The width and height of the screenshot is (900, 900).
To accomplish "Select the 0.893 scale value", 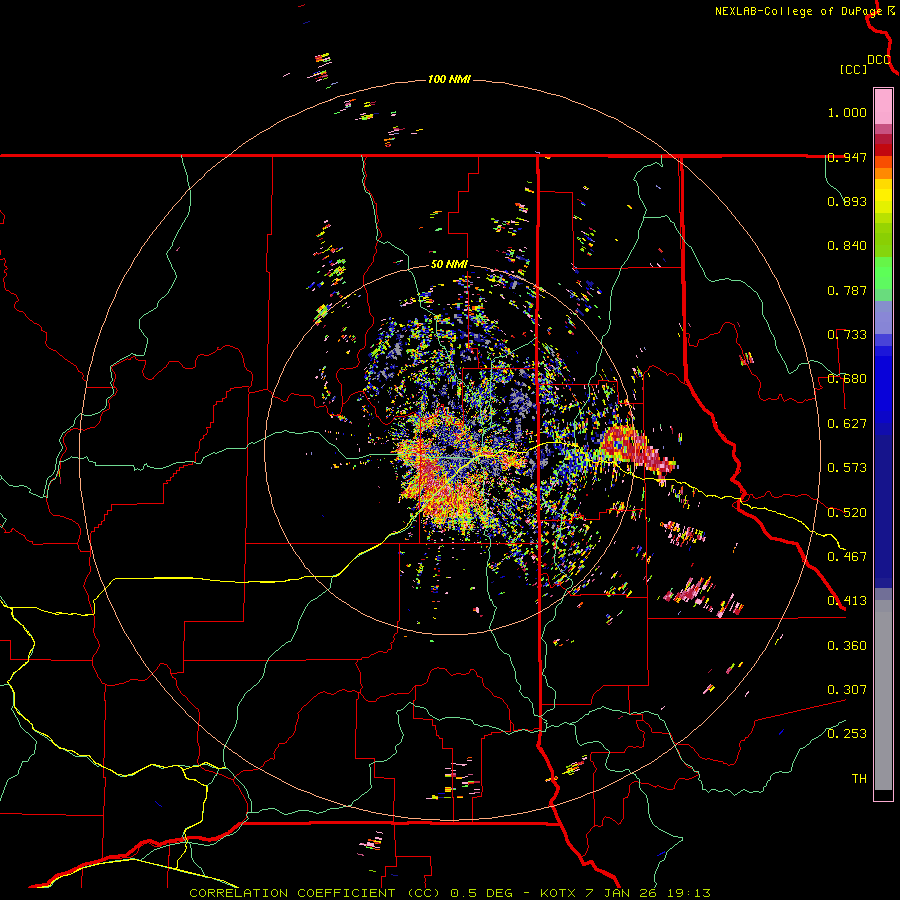I will pos(847,201).
